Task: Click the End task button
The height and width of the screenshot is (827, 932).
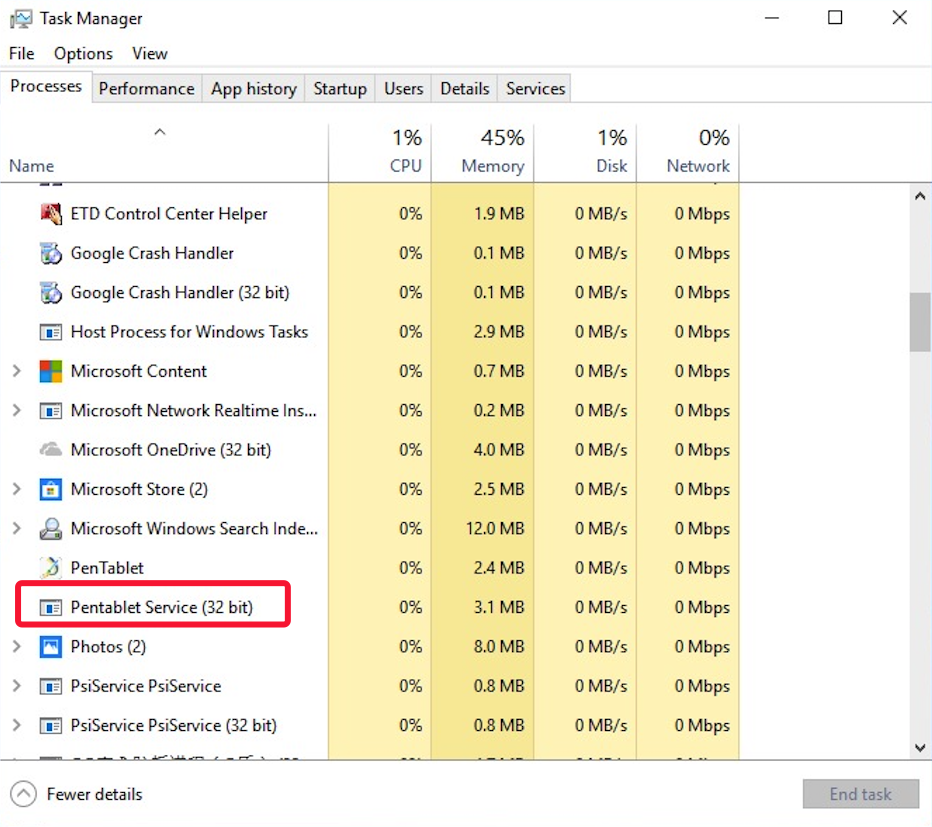Action: click(x=860, y=795)
